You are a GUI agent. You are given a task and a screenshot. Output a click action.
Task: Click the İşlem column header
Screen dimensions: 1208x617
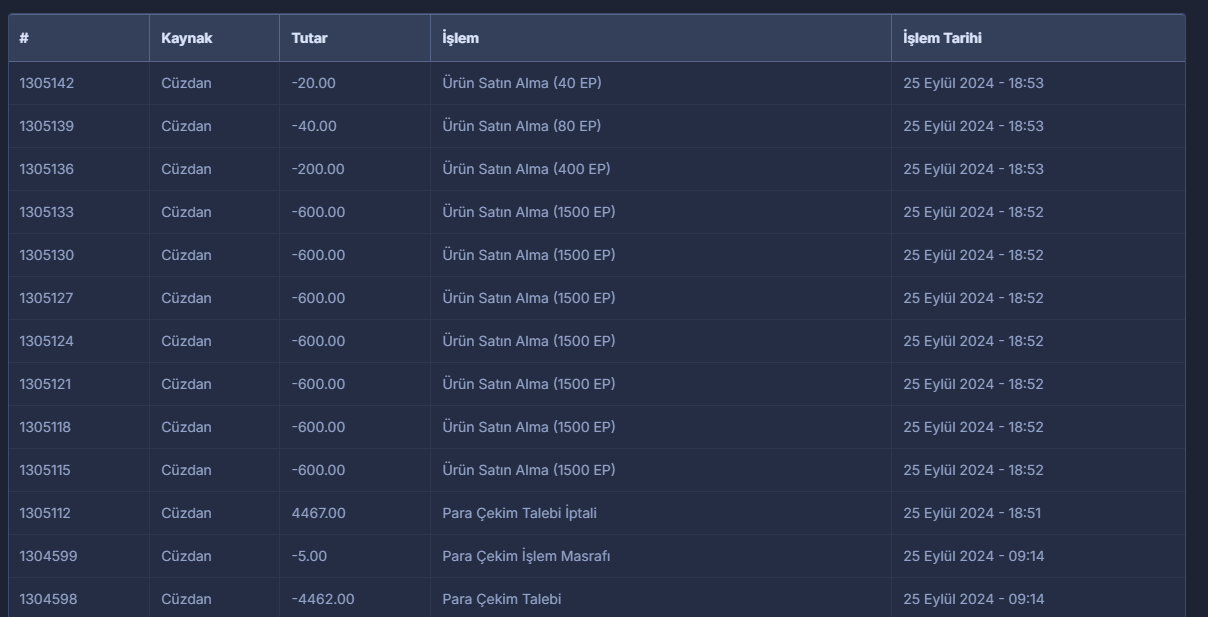click(461, 38)
